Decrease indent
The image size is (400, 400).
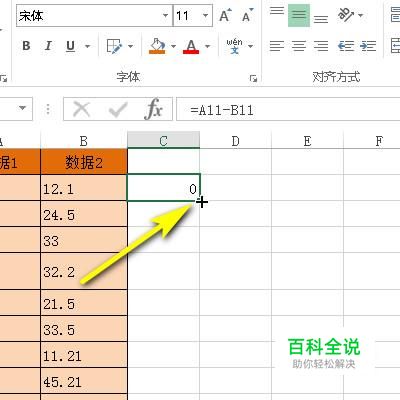coord(345,46)
